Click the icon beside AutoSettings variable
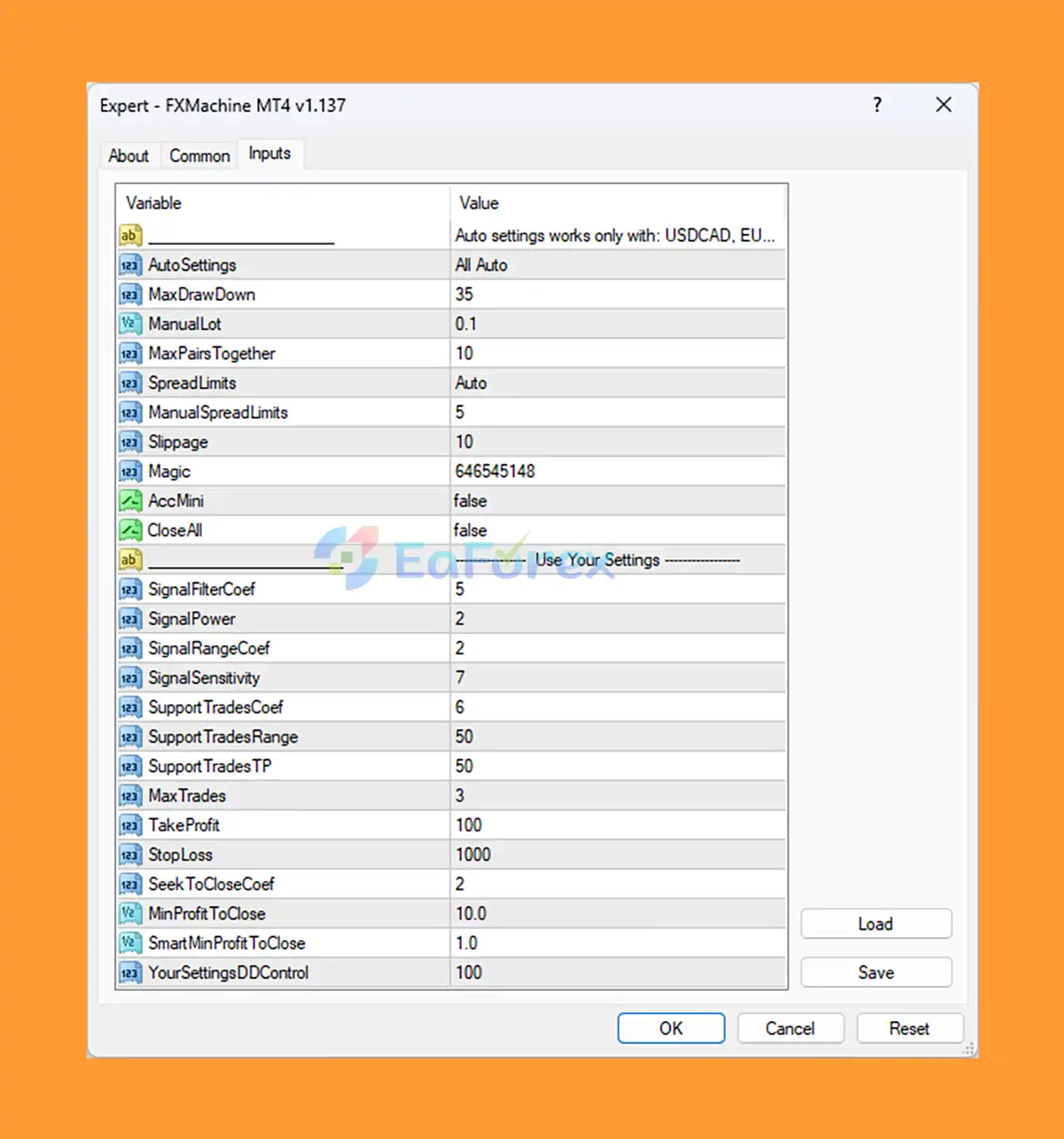The width and height of the screenshot is (1064, 1139). coord(131,265)
